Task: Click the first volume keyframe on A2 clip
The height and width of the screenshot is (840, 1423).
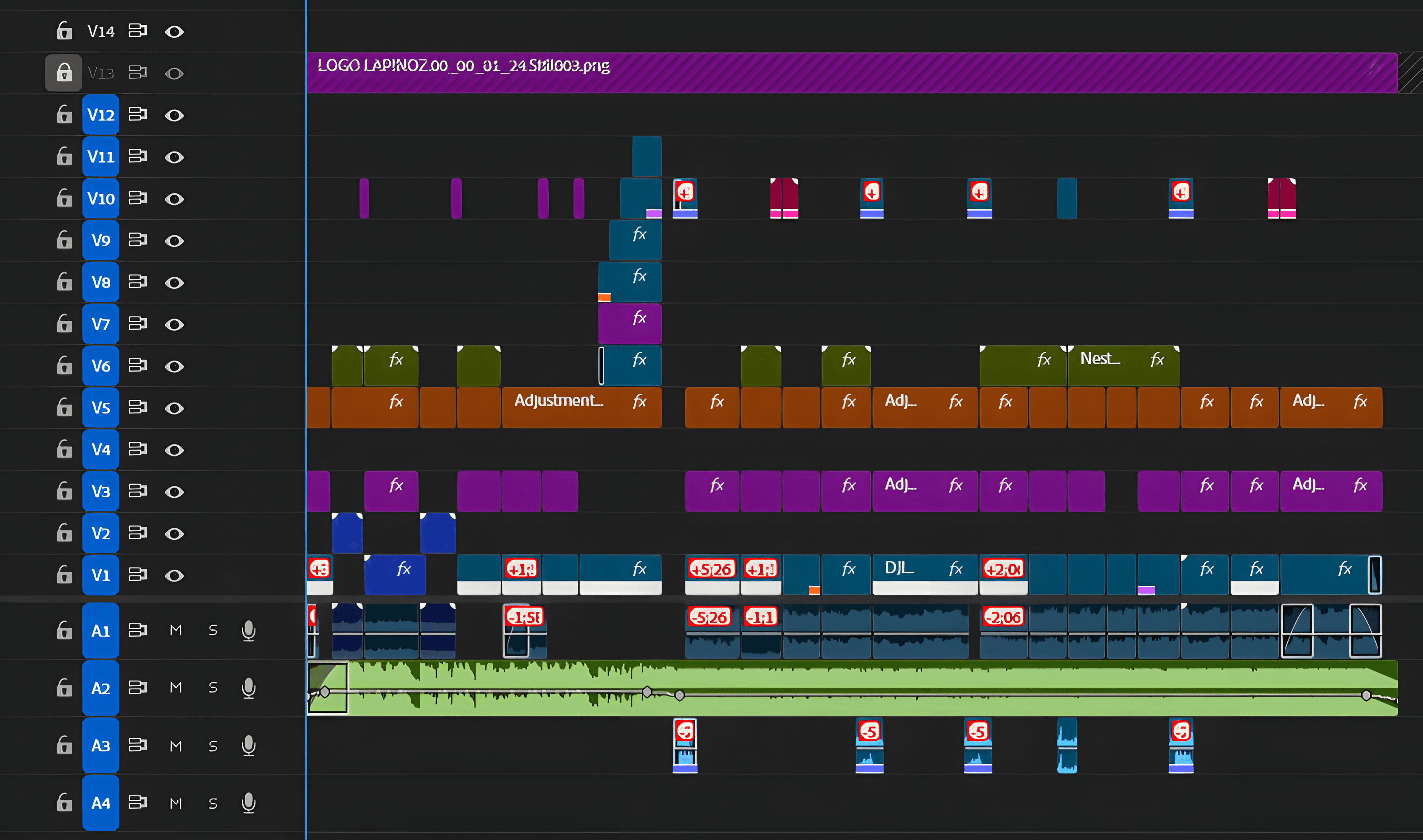Action: point(324,692)
